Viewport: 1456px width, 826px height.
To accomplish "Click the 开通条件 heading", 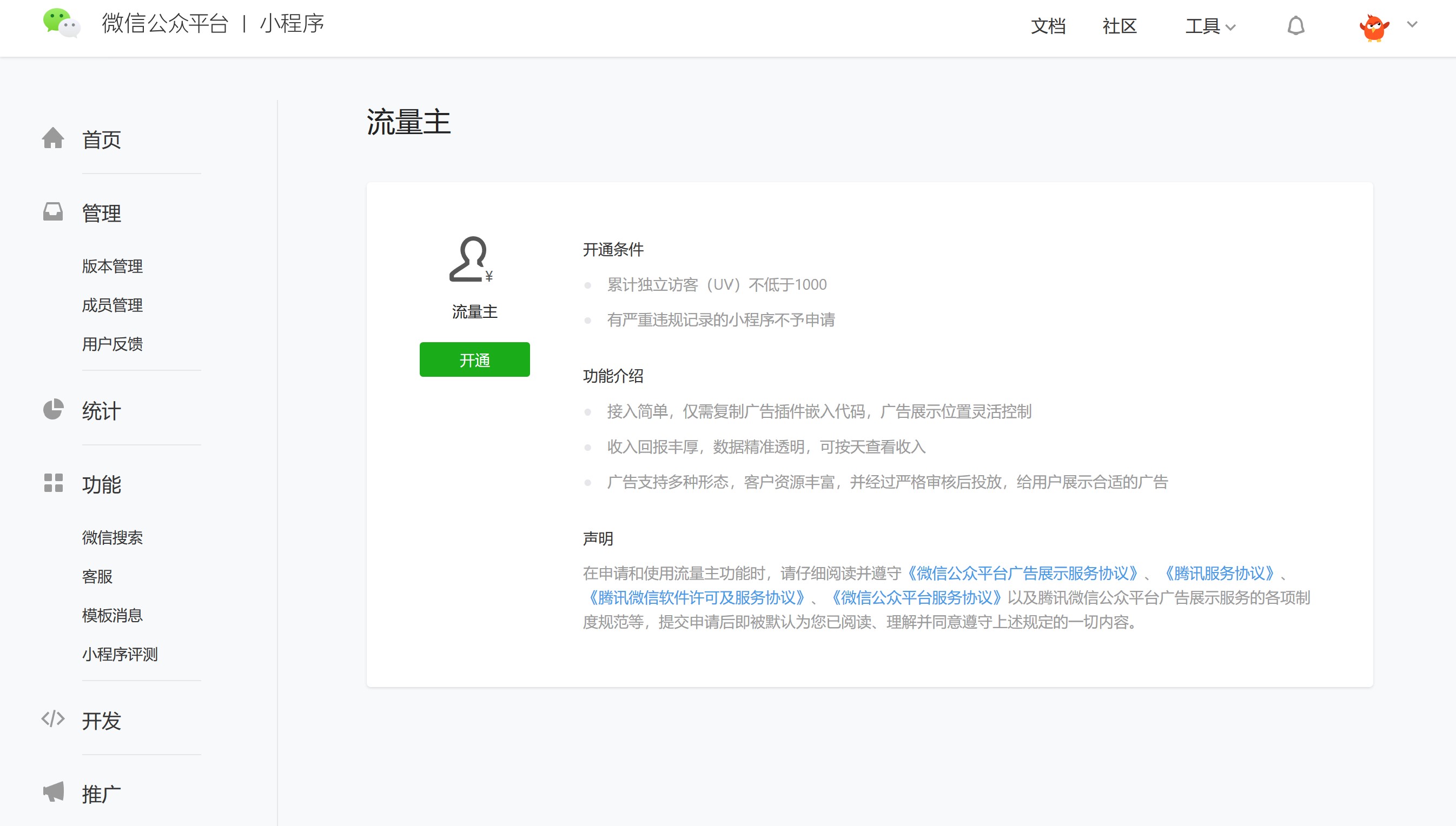I will point(613,250).
